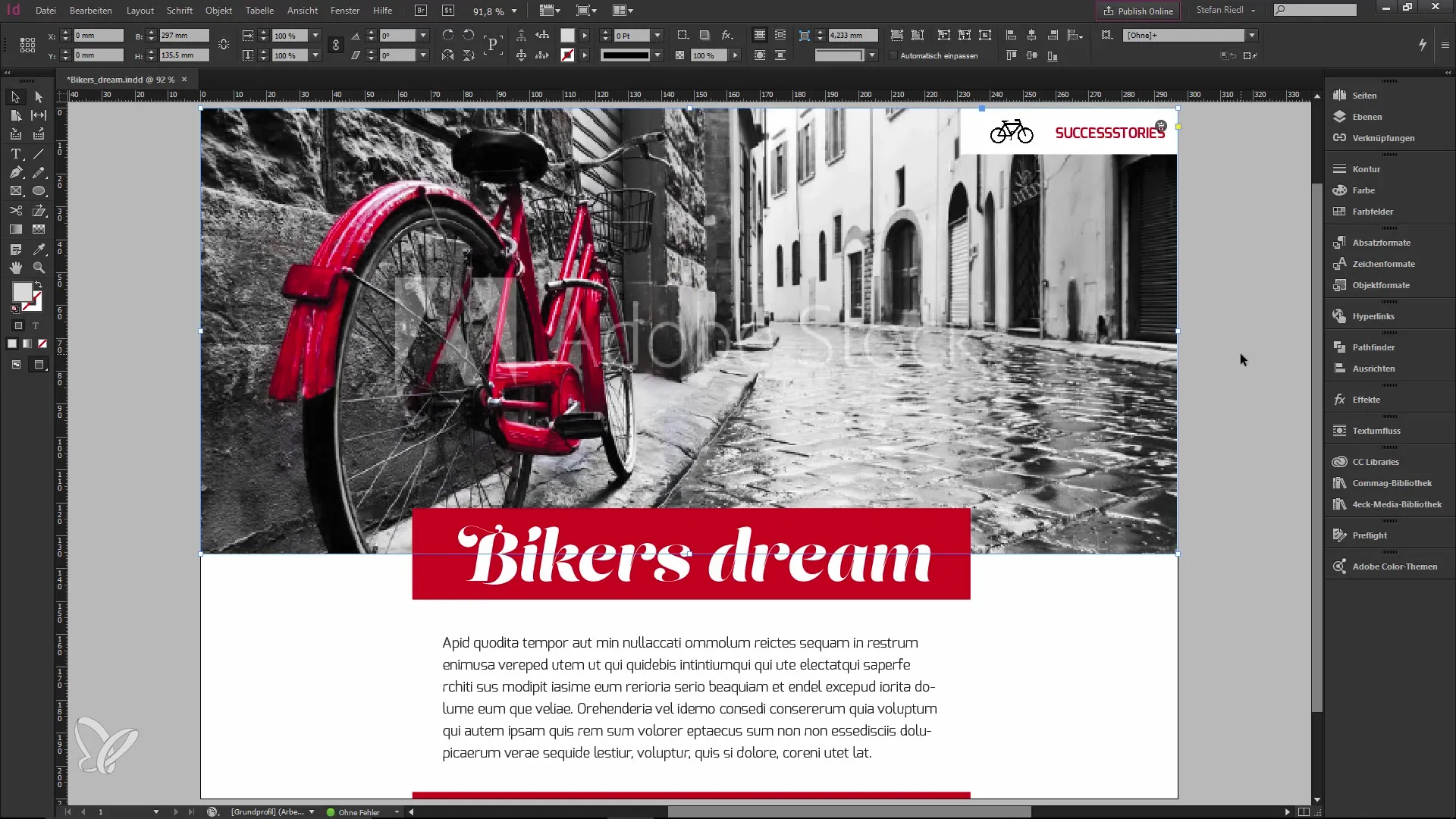Image resolution: width=1456 pixels, height=819 pixels.
Task: Select the Page tool
Action: pyautogui.click(x=15, y=115)
